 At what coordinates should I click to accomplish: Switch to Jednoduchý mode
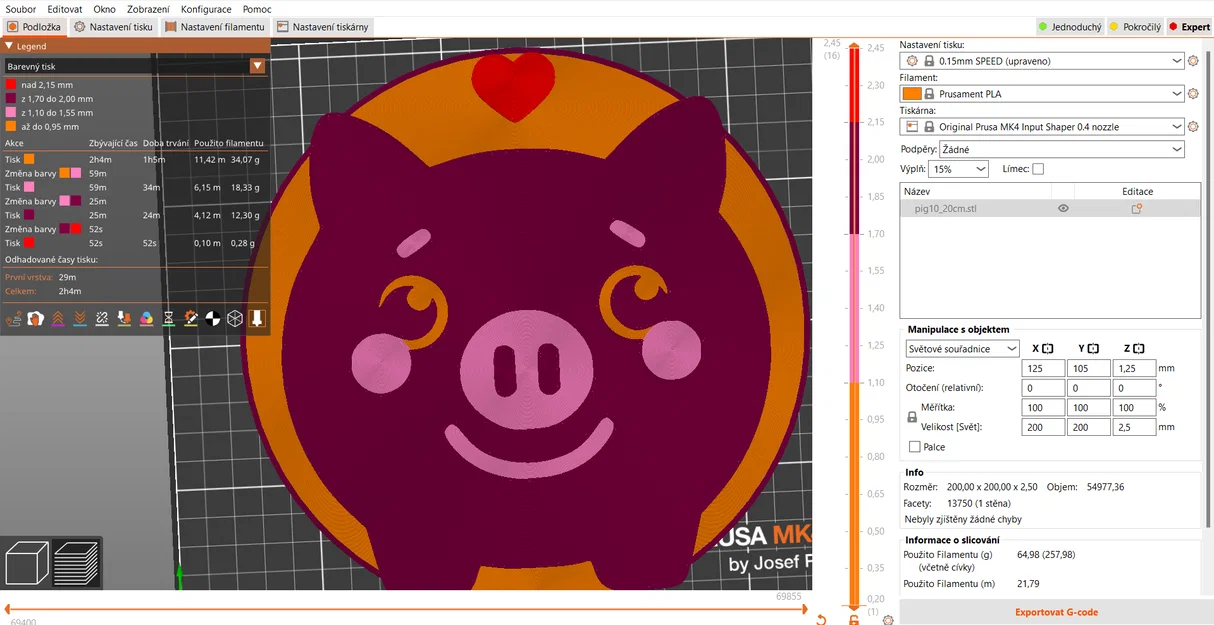point(1069,27)
